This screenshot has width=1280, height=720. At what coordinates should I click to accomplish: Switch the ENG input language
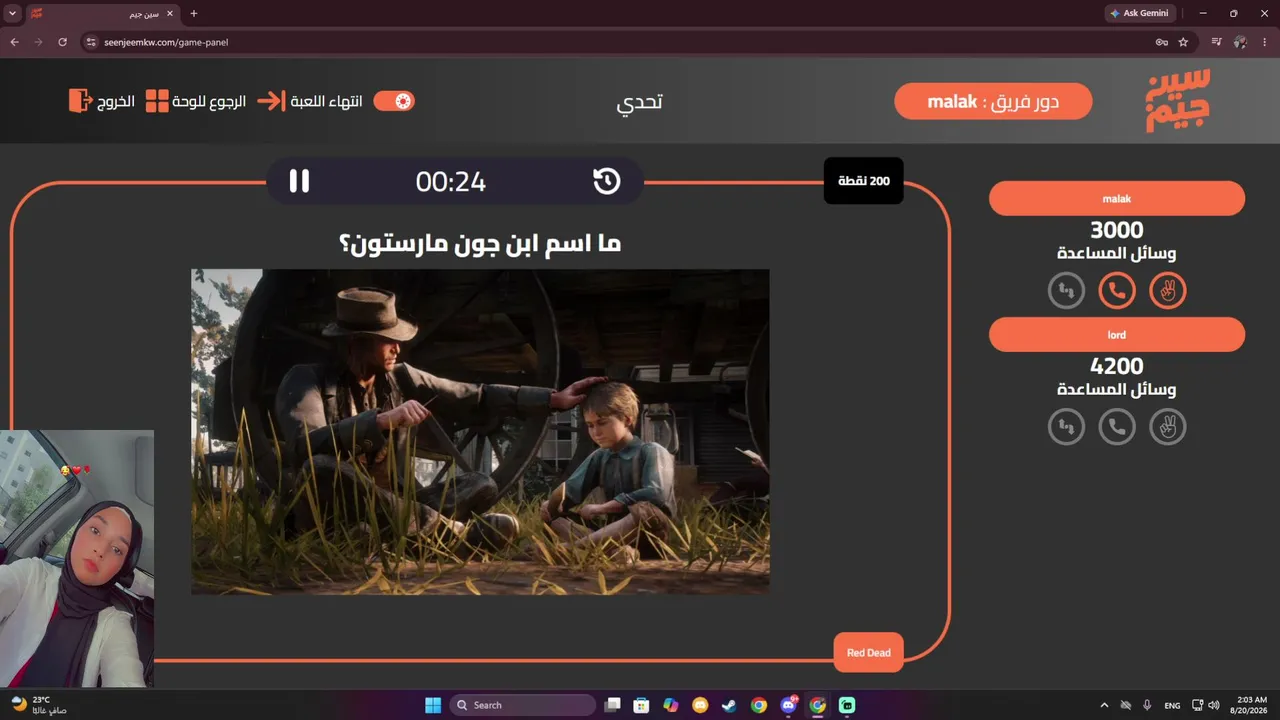pos(1172,705)
